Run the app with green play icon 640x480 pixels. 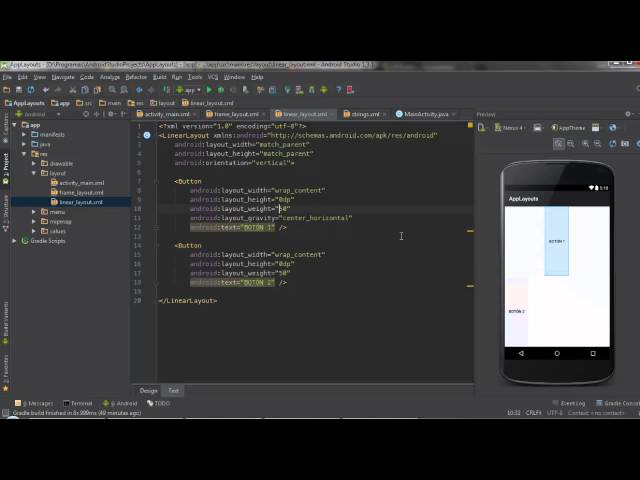pyautogui.click(x=209, y=90)
